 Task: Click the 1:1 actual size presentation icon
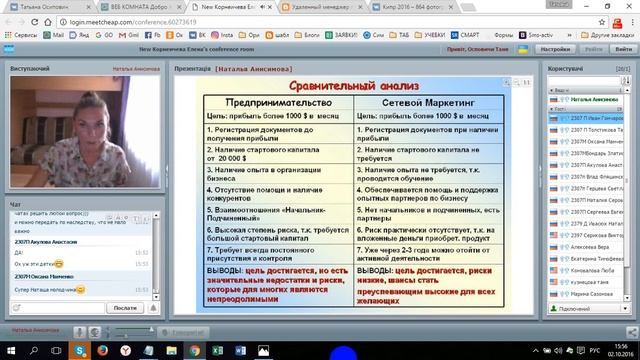pyautogui.click(x=527, y=82)
